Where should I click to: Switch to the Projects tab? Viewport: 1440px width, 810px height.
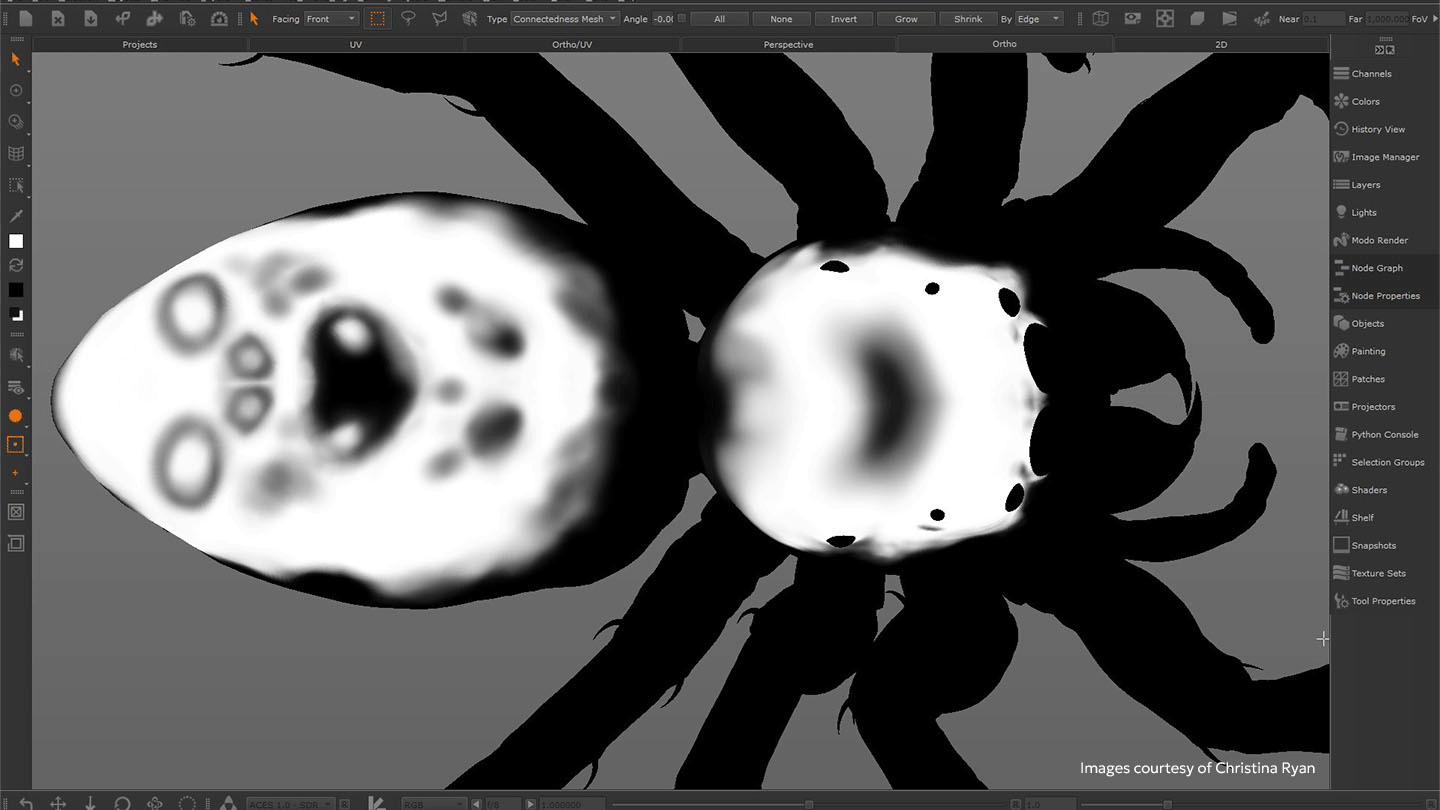coord(140,44)
